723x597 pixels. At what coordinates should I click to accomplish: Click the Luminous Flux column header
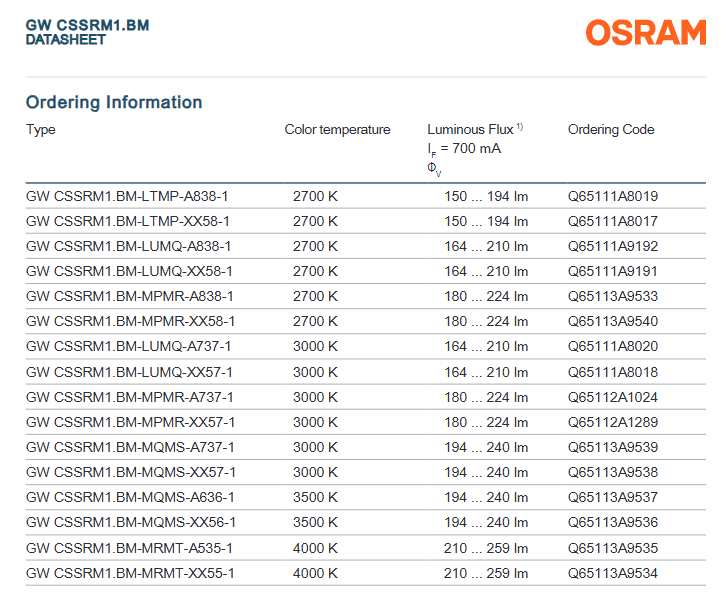(x=470, y=130)
